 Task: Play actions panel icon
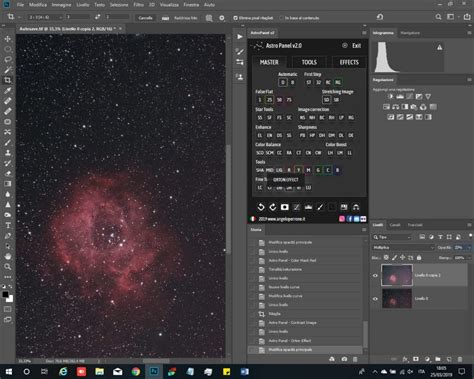pyautogui.click(x=240, y=37)
